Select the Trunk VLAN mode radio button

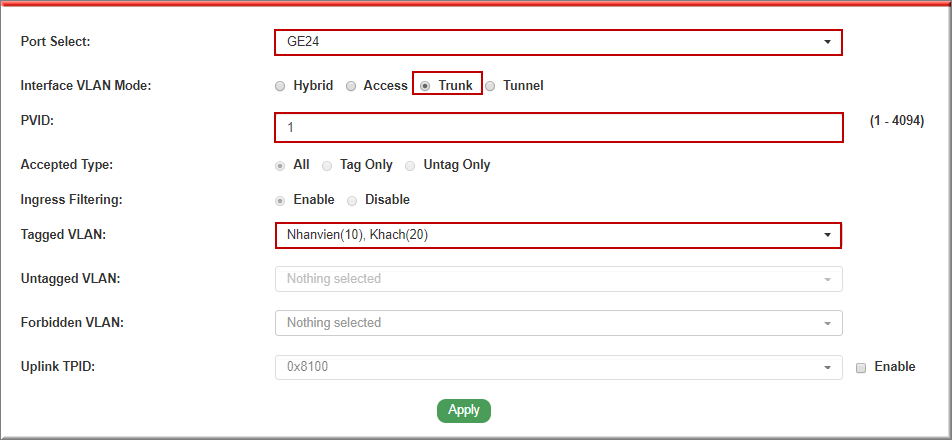426,86
